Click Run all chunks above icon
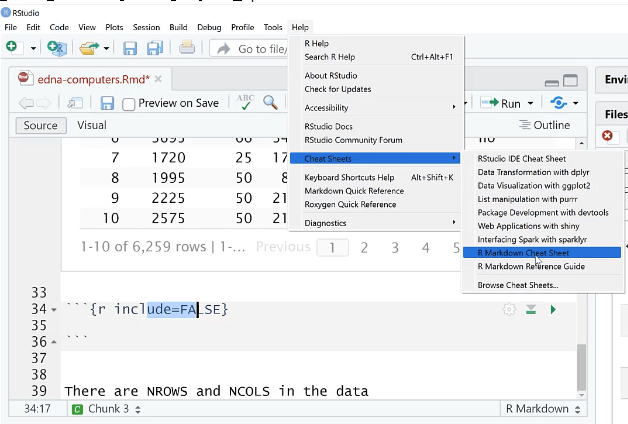Image resolution: width=628 pixels, height=424 pixels. [531, 309]
